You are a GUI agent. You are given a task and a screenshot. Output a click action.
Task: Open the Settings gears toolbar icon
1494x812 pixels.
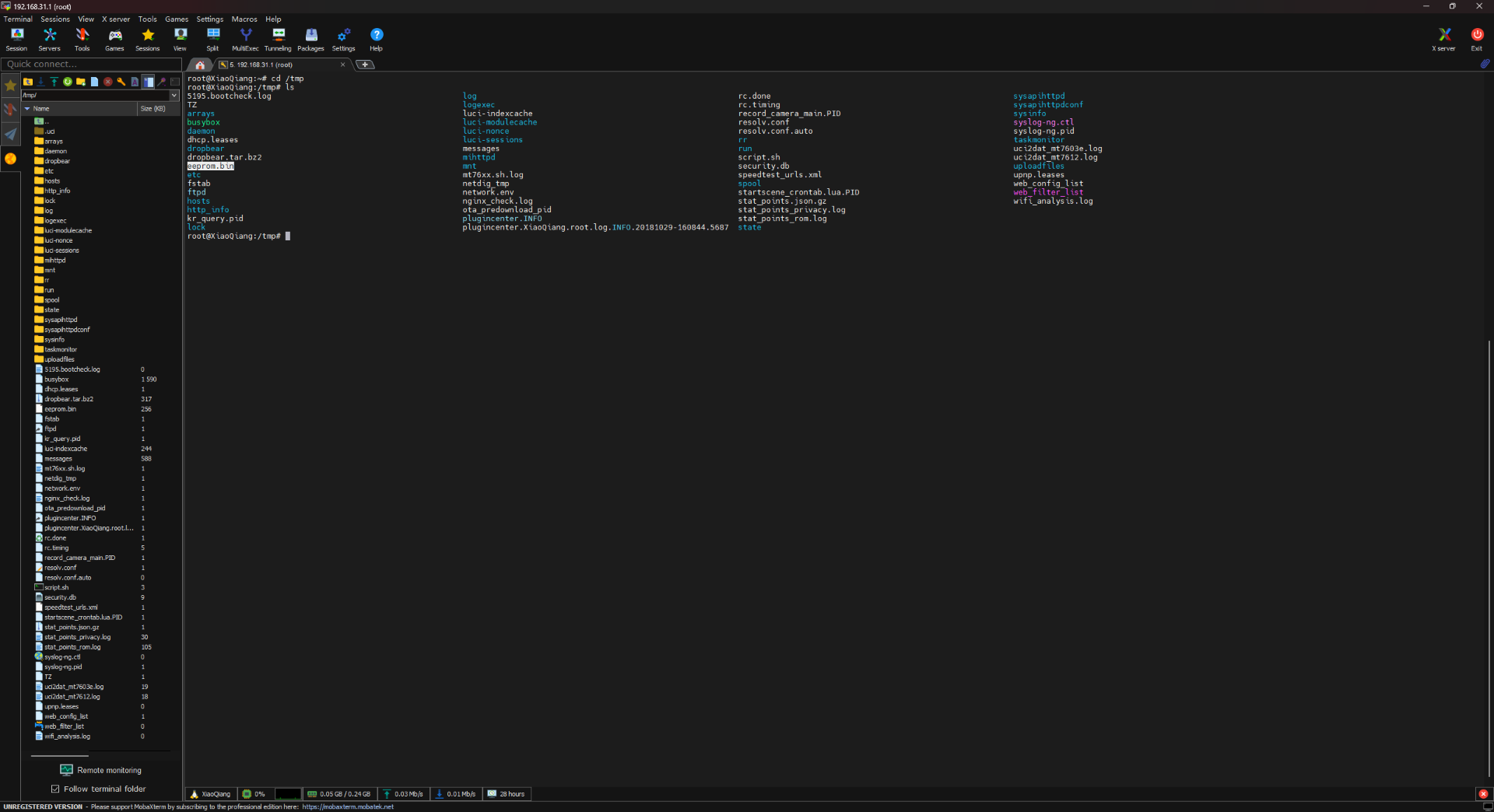coord(343,39)
